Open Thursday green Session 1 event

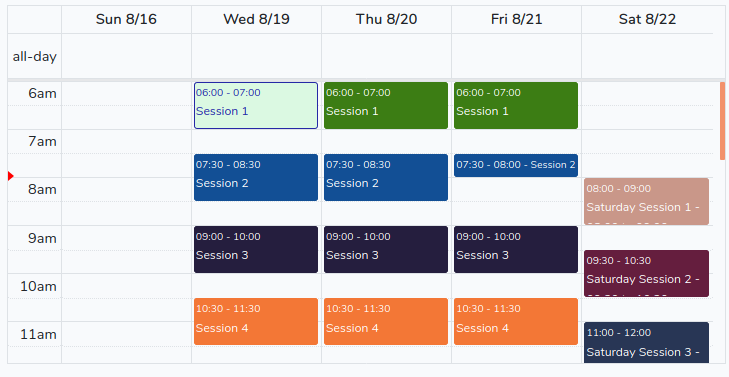click(386, 106)
